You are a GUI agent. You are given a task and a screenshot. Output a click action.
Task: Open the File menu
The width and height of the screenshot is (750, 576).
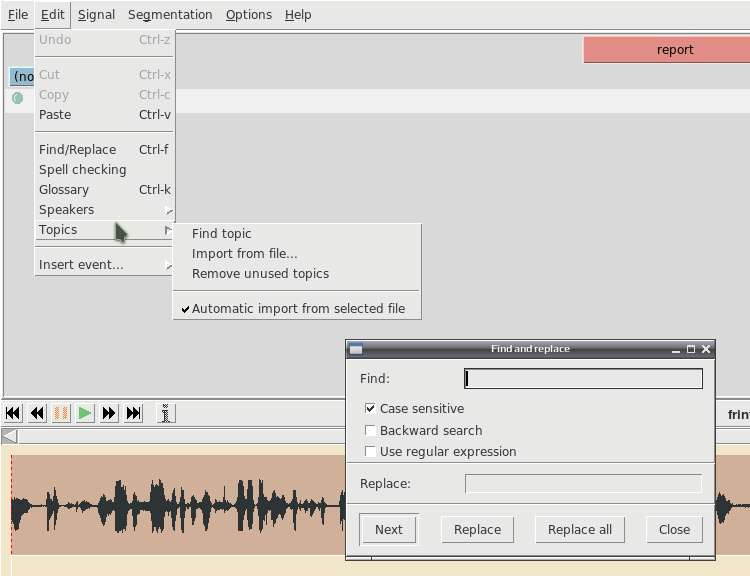[x=18, y=15]
